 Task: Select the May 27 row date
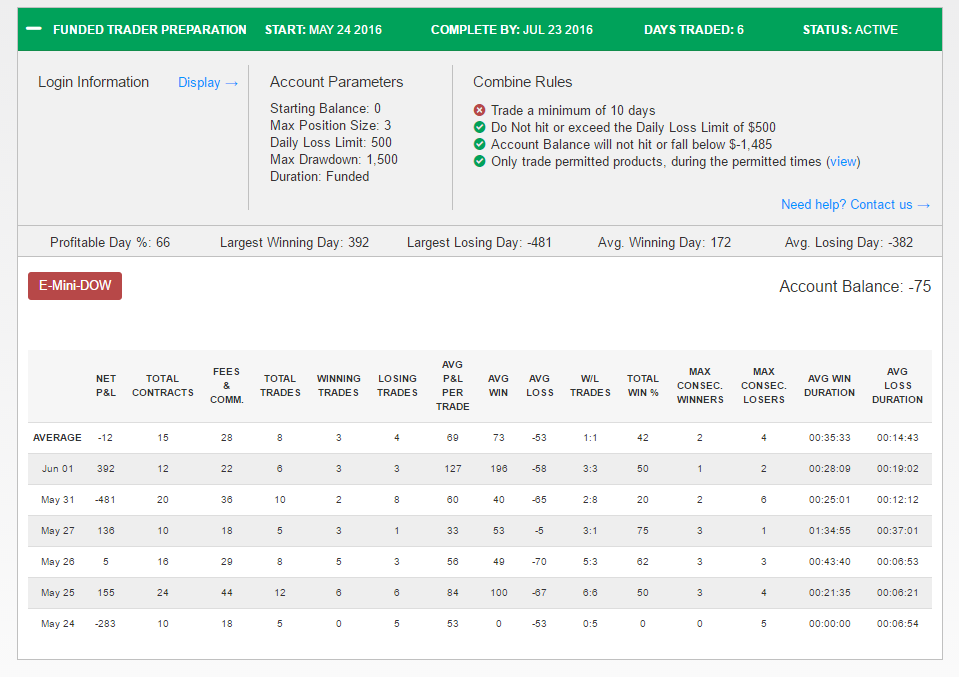(x=57, y=531)
